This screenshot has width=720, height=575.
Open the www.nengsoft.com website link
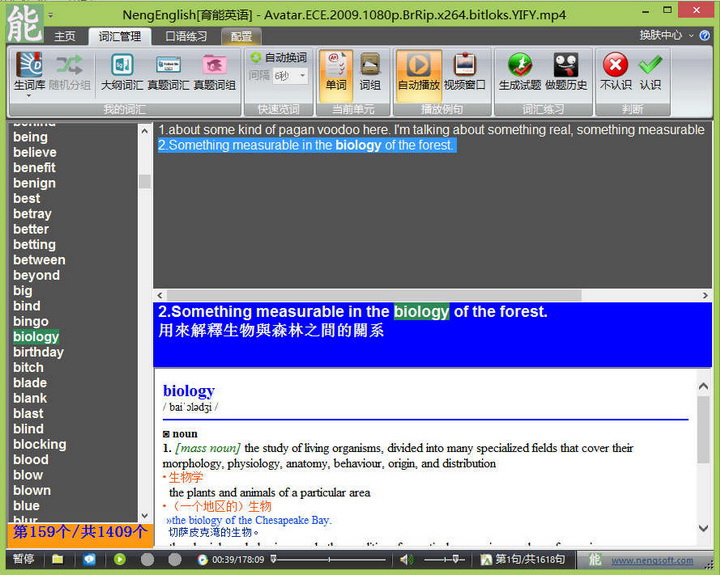coord(652,560)
